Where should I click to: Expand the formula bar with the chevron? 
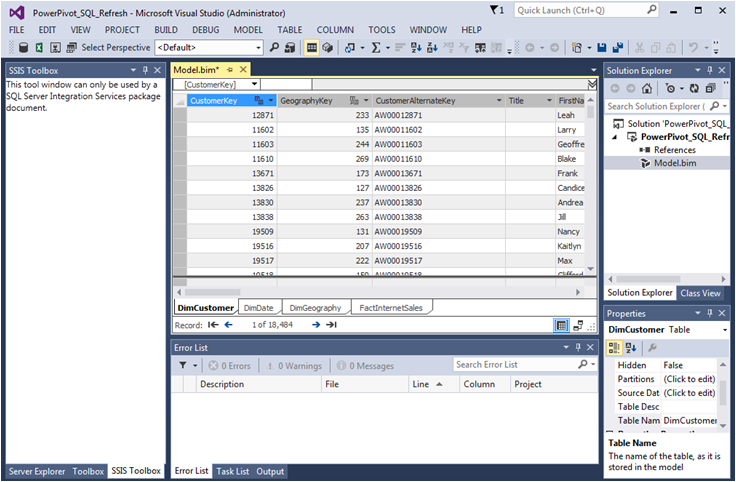592,84
